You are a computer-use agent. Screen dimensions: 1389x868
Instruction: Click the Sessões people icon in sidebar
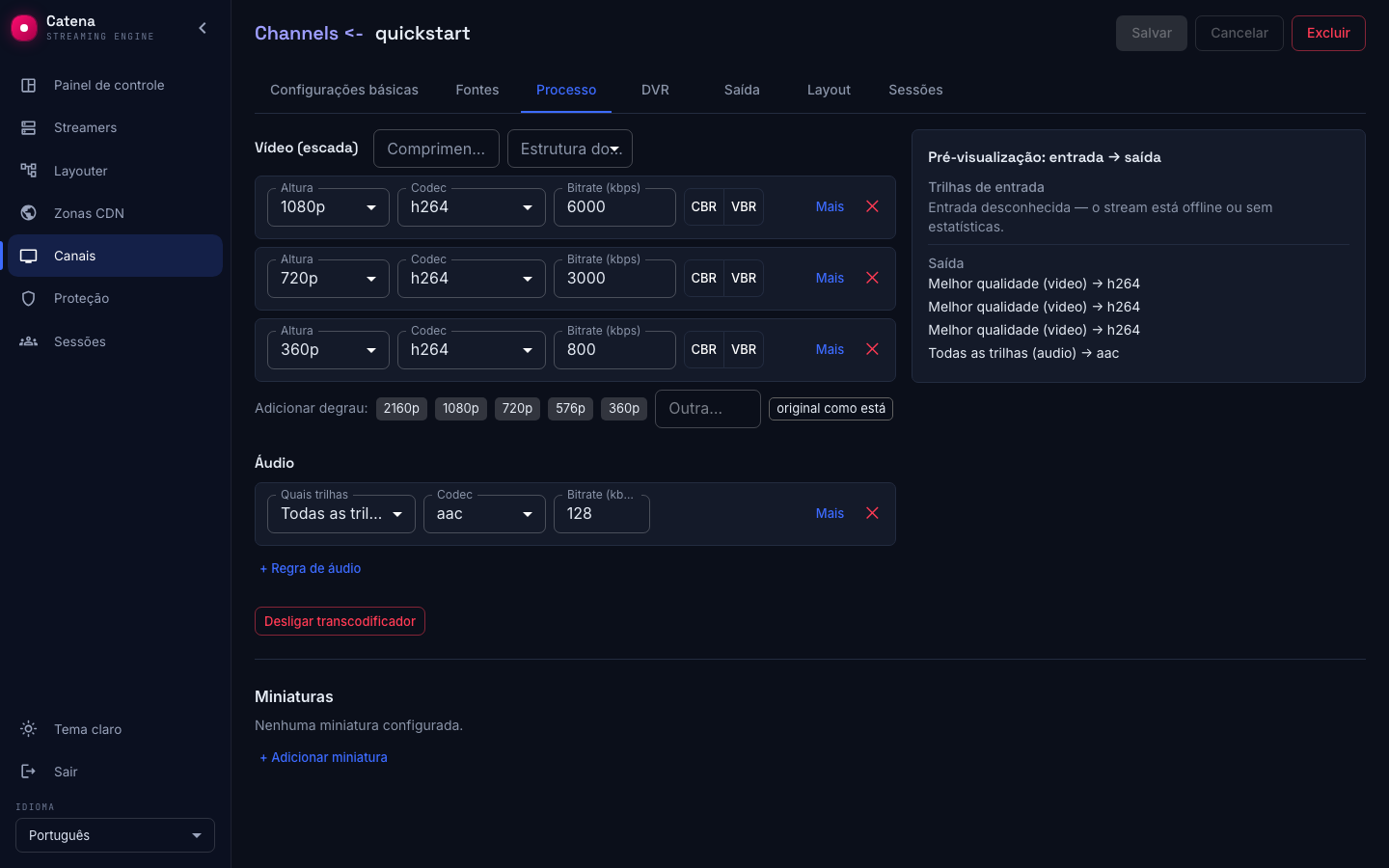29,341
